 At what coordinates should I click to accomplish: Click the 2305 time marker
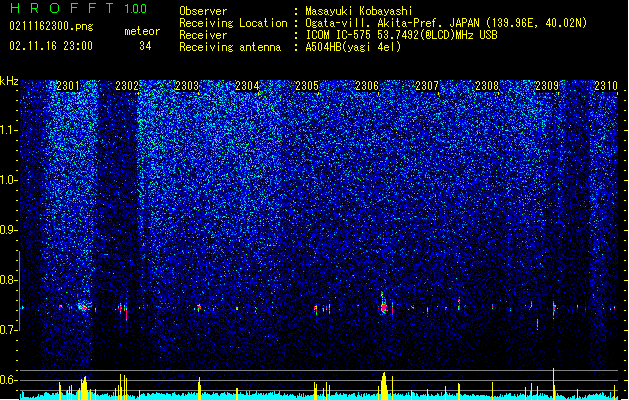(x=307, y=86)
